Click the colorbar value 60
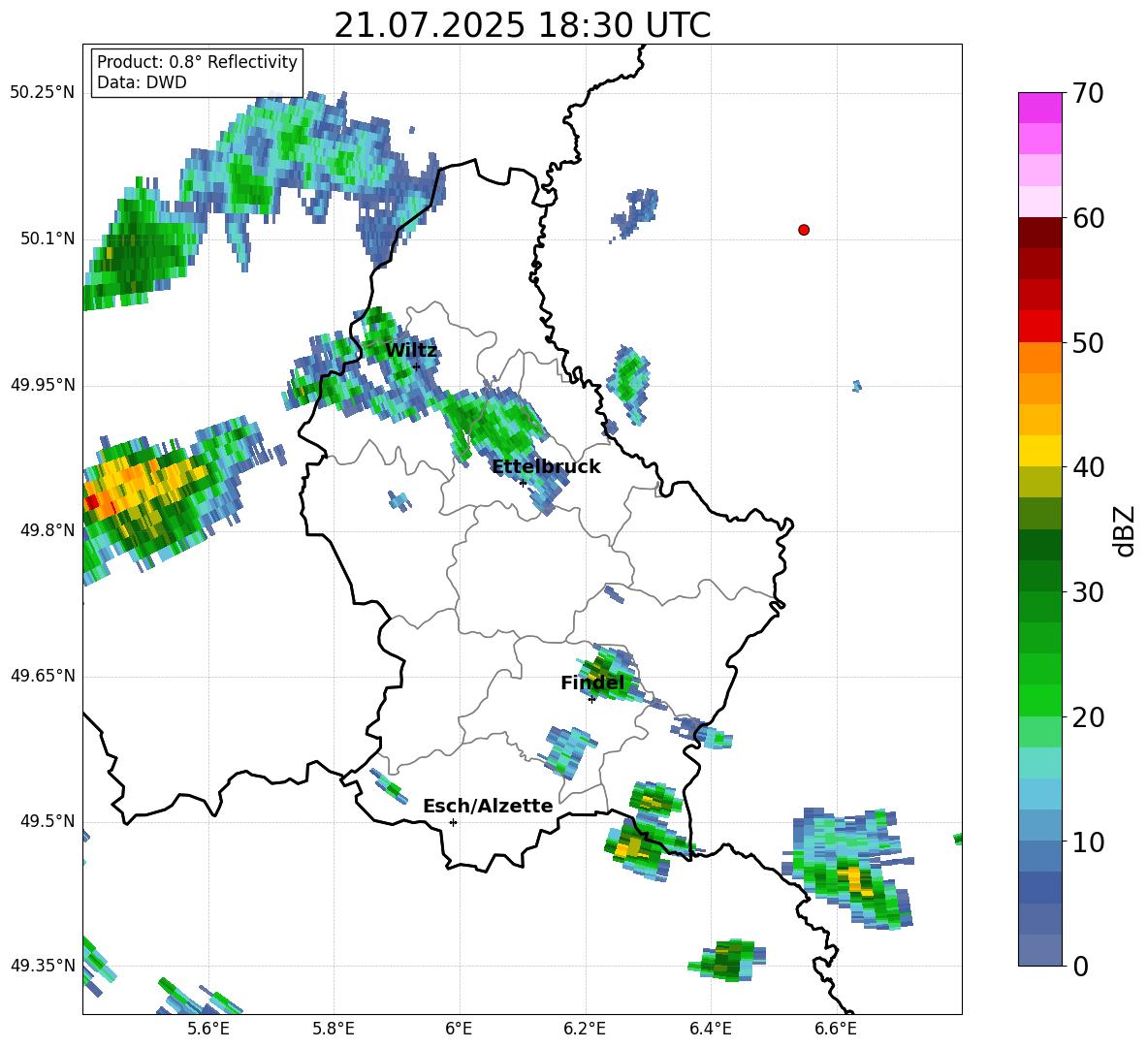Viewport: 1148px width, 1048px height. (1088, 217)
